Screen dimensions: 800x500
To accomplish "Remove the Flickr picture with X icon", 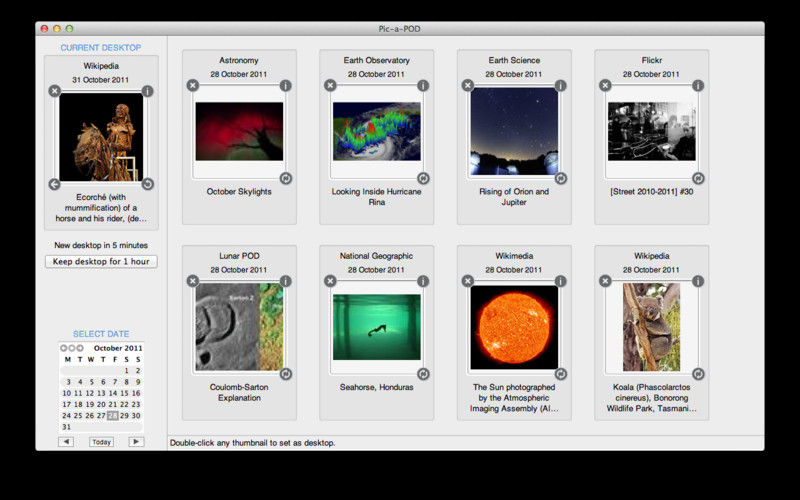I will [605, 86].
